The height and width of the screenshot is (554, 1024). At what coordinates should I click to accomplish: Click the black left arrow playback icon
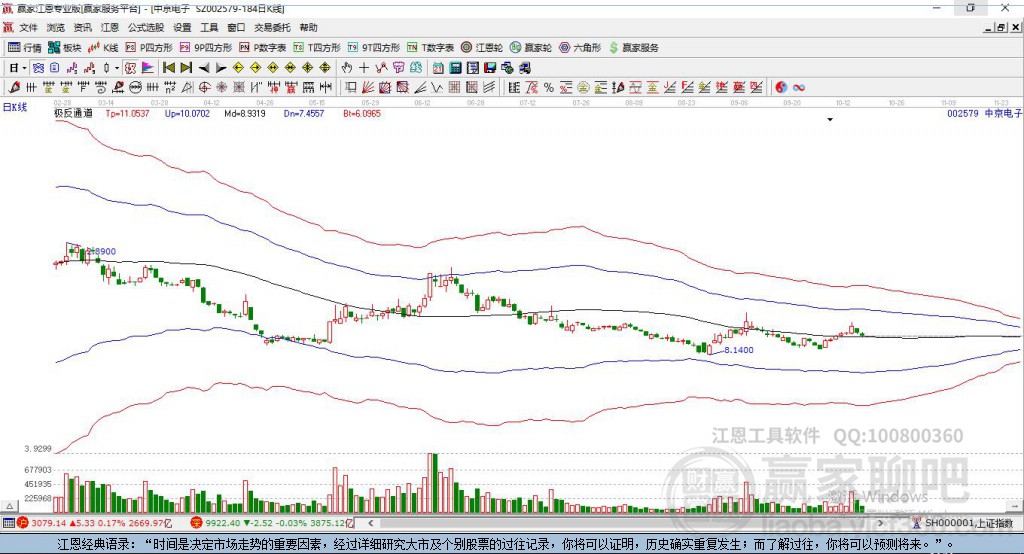(x=204, y=68)
